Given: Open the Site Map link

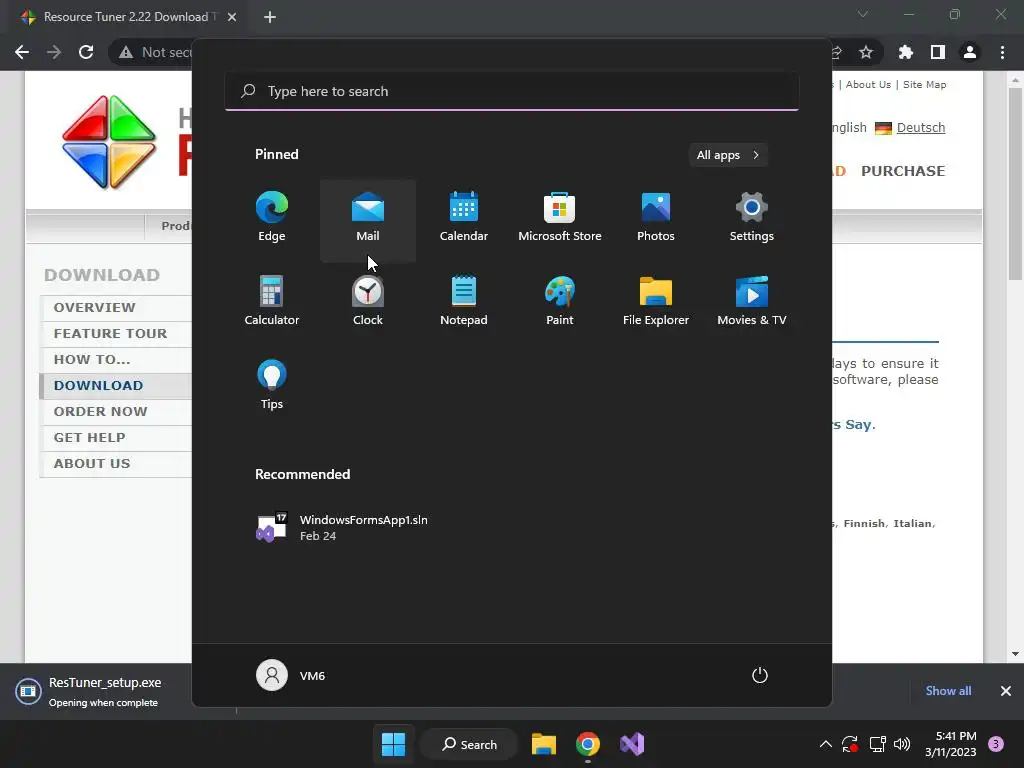Looking at the screenshot, I should [x=924, y=84].
